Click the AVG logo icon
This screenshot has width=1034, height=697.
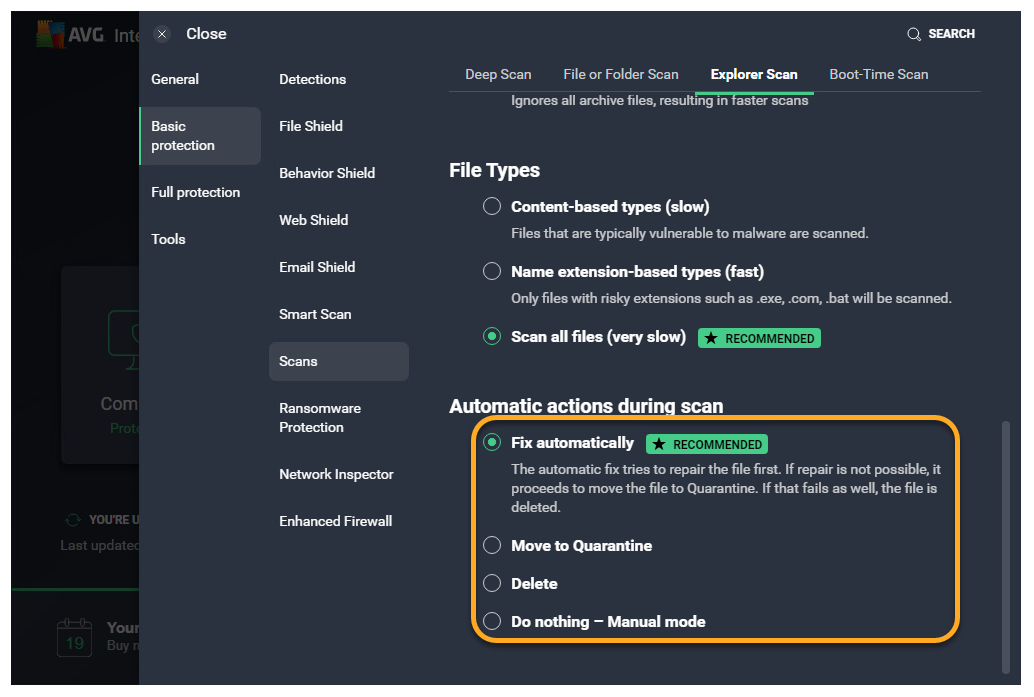click(x=50, y=35)
